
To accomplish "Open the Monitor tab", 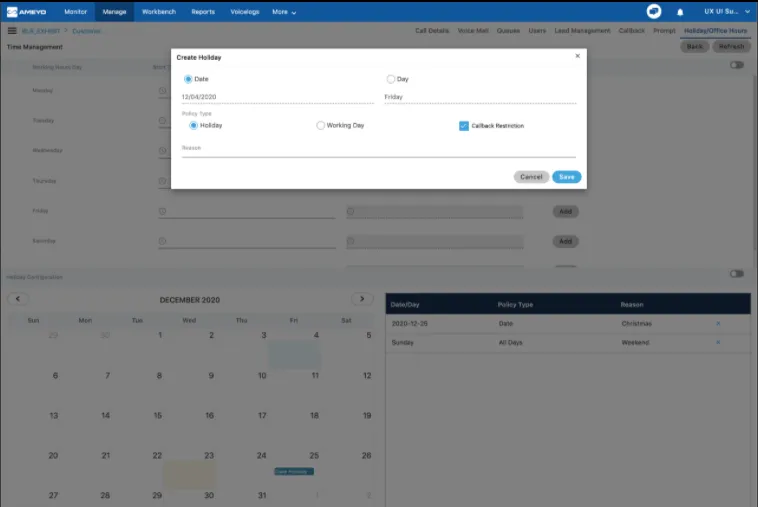I will tap(75, 12).
